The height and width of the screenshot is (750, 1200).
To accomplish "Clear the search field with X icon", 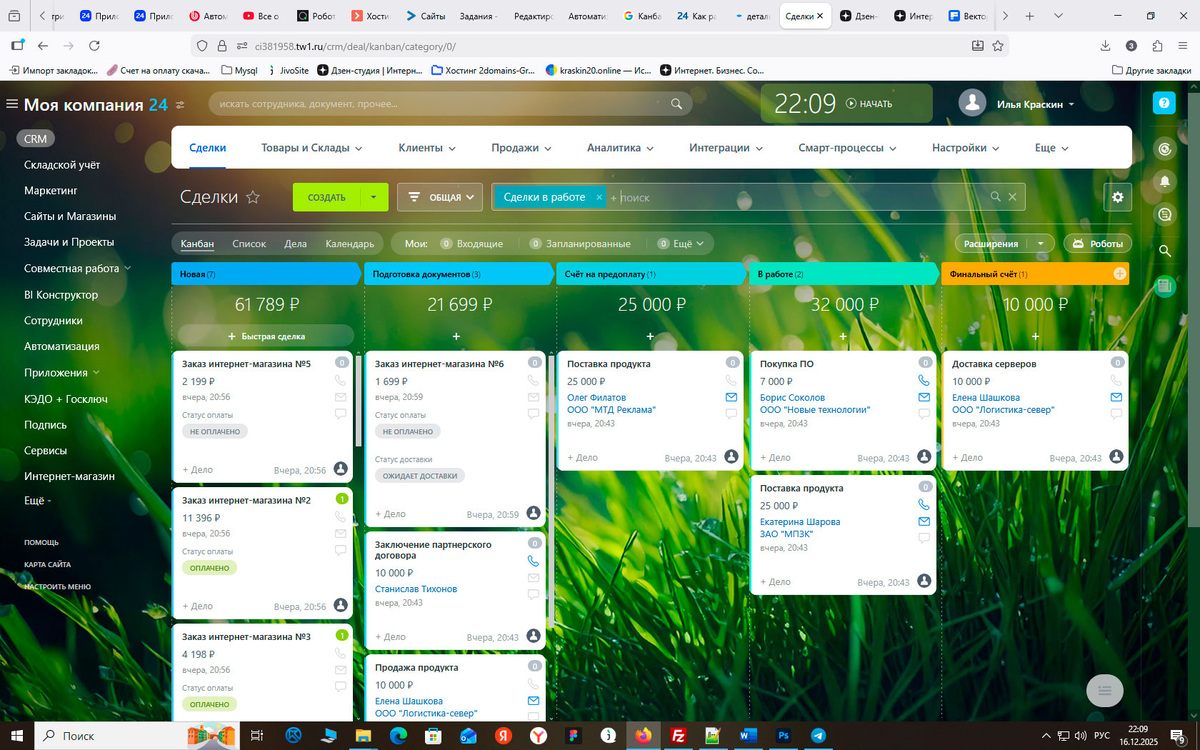I will pyautogui.click(x=1012, y=197).
